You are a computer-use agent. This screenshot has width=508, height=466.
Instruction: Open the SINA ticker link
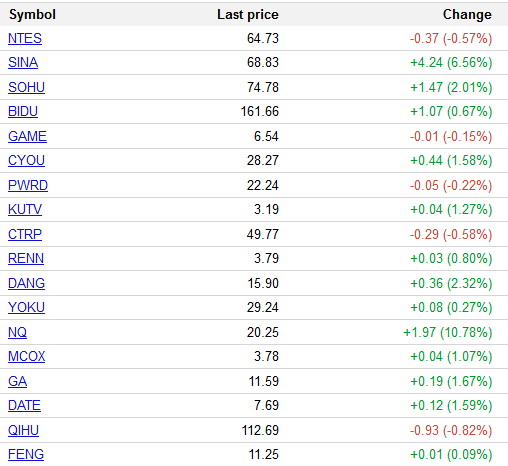(x=23, y=63)
